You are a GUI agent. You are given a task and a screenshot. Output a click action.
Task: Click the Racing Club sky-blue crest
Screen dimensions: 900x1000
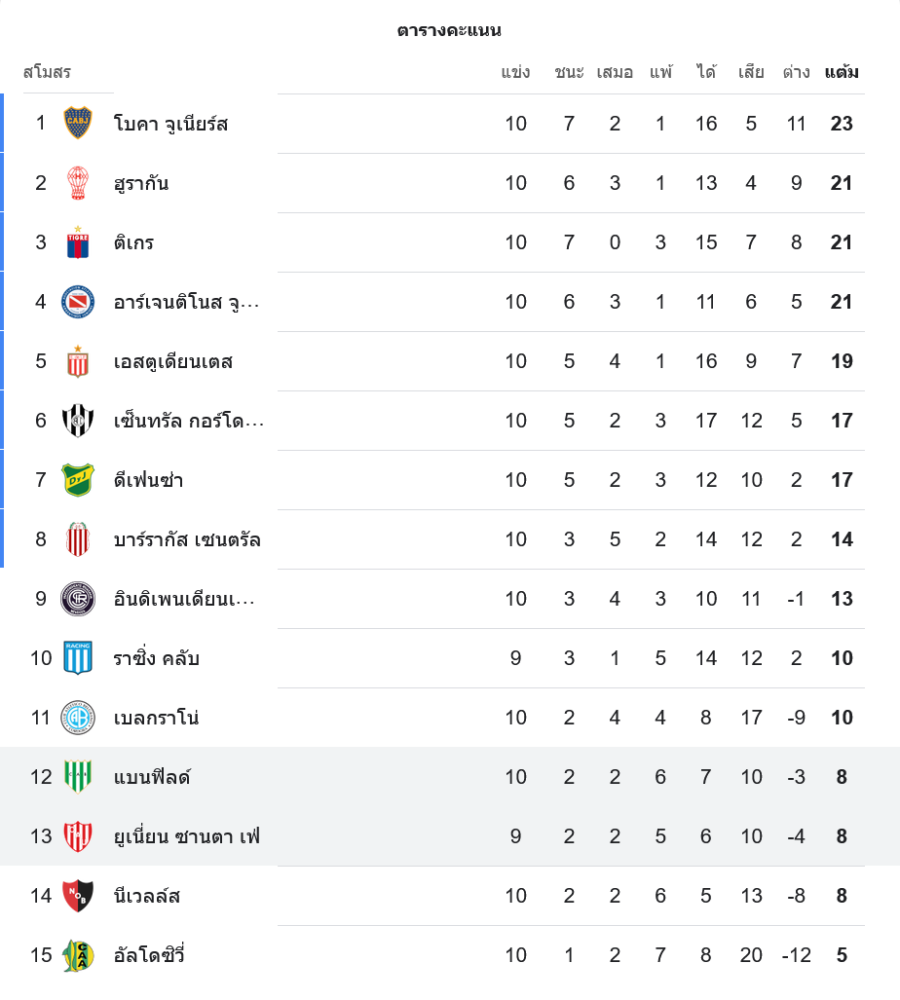[78, 658]
